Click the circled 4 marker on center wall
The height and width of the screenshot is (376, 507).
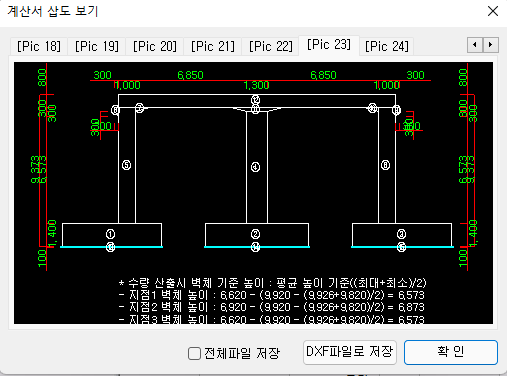pyautogui.click(x=255, y=167)
